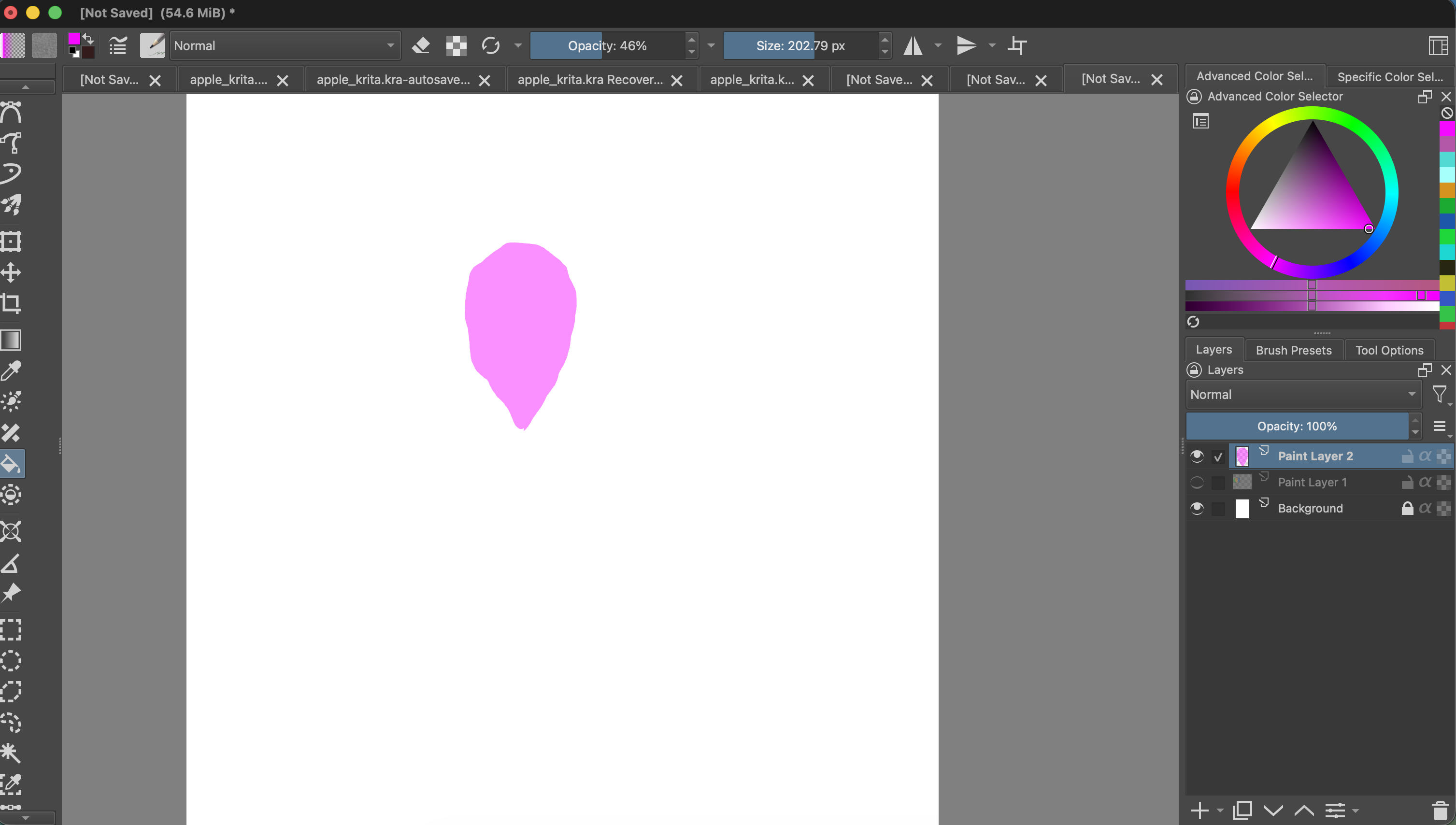Viewport: 1456px width, 825px height.
Task: Select the Color Sampler eyedropper tool
Action: pos(11,370)
